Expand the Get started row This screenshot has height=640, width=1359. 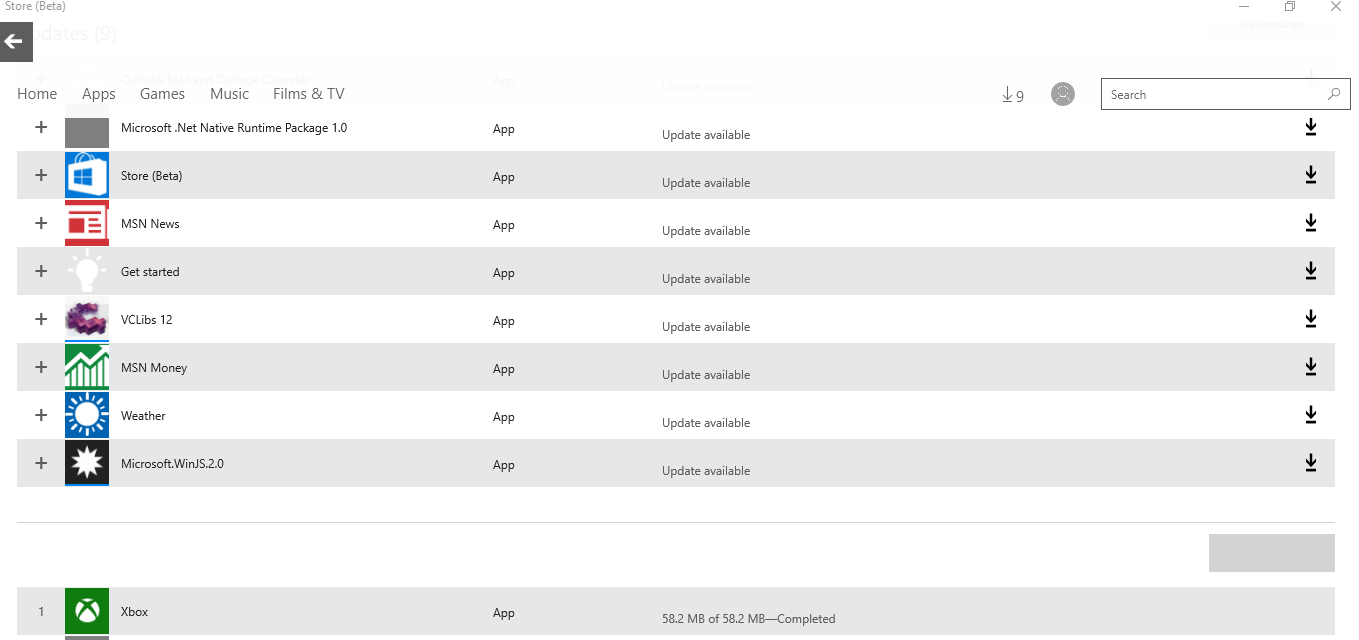coord(41,271)
